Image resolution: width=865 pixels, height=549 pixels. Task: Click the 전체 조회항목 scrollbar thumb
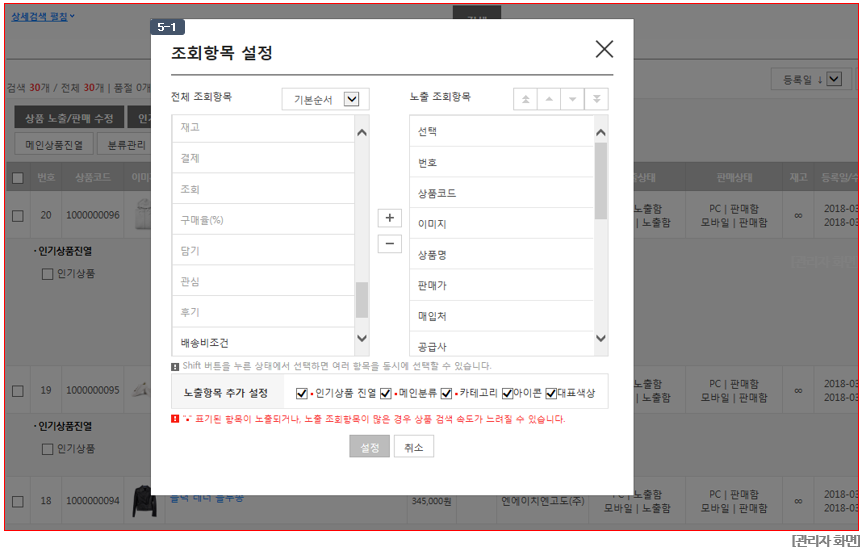pyautogui.click(x=362, y=300)
